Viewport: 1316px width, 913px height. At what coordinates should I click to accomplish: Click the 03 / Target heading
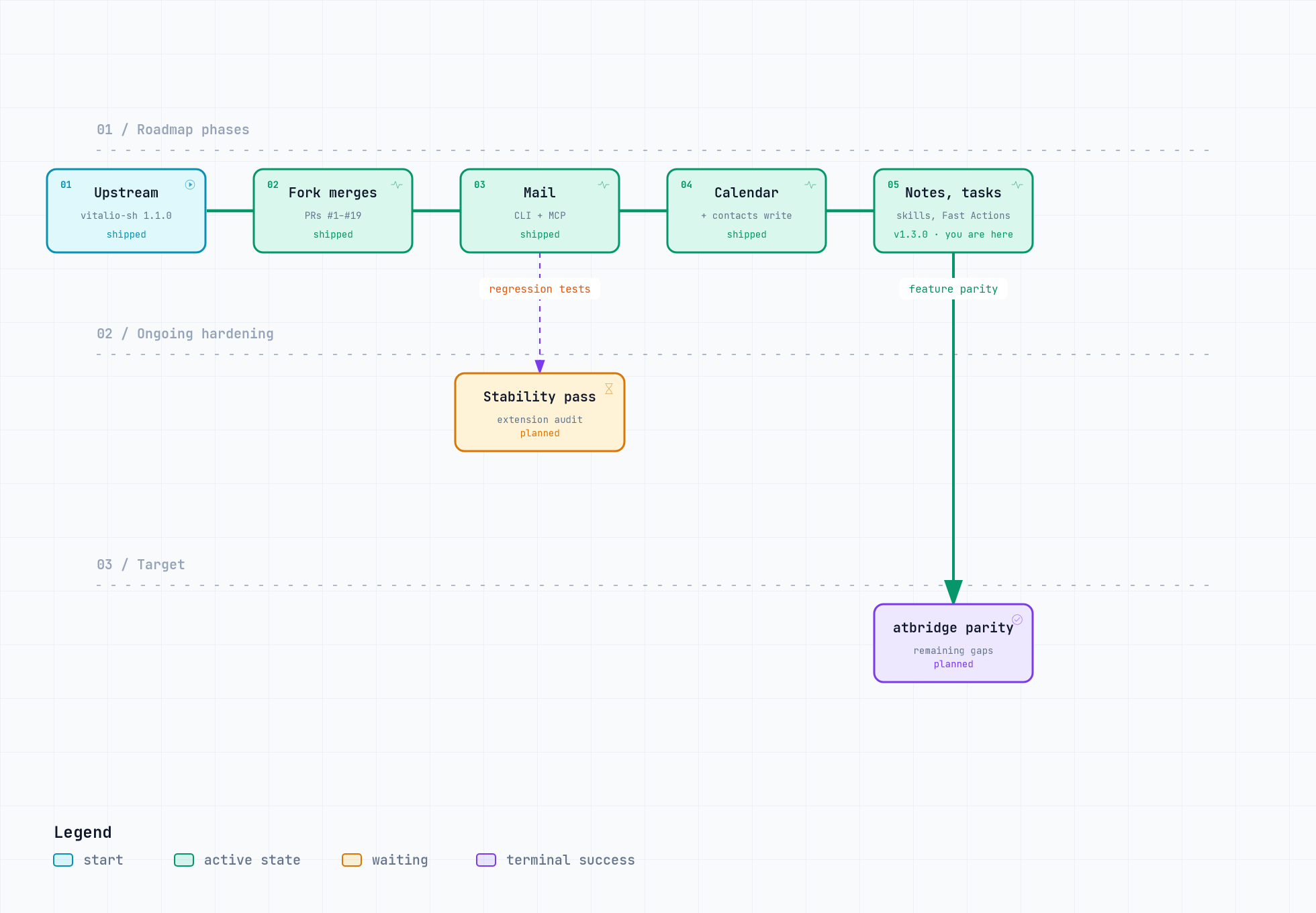click(x=141, y=565)
